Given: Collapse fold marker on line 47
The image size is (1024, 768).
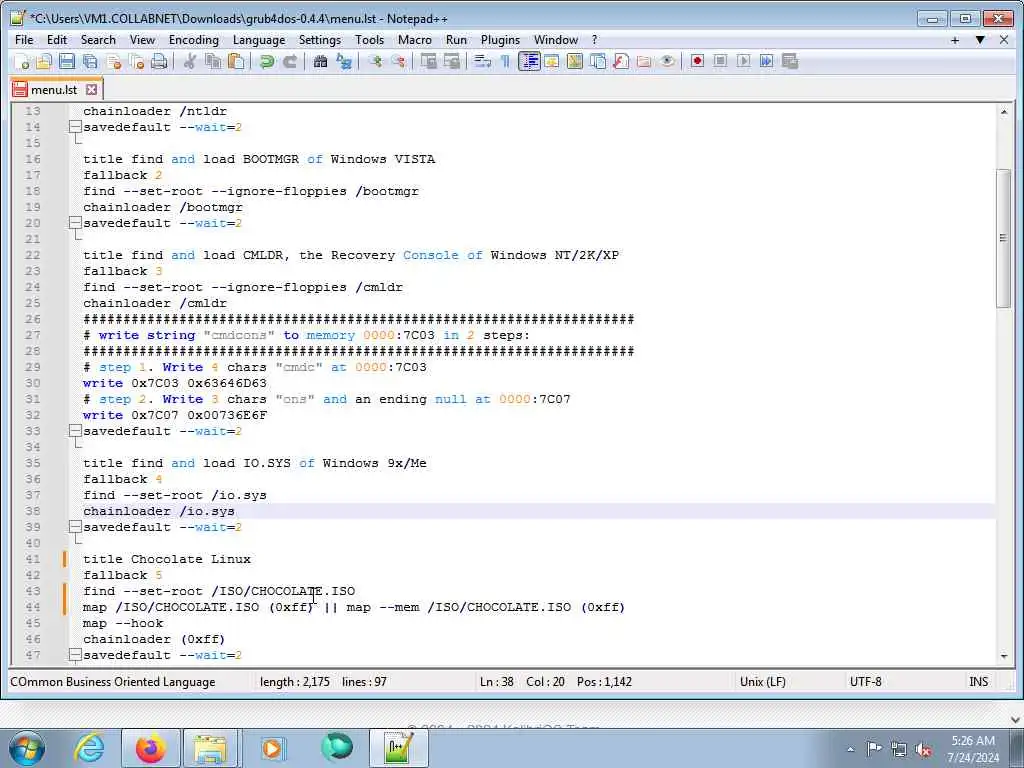Looking at the screenshot, I should (75, 655).
